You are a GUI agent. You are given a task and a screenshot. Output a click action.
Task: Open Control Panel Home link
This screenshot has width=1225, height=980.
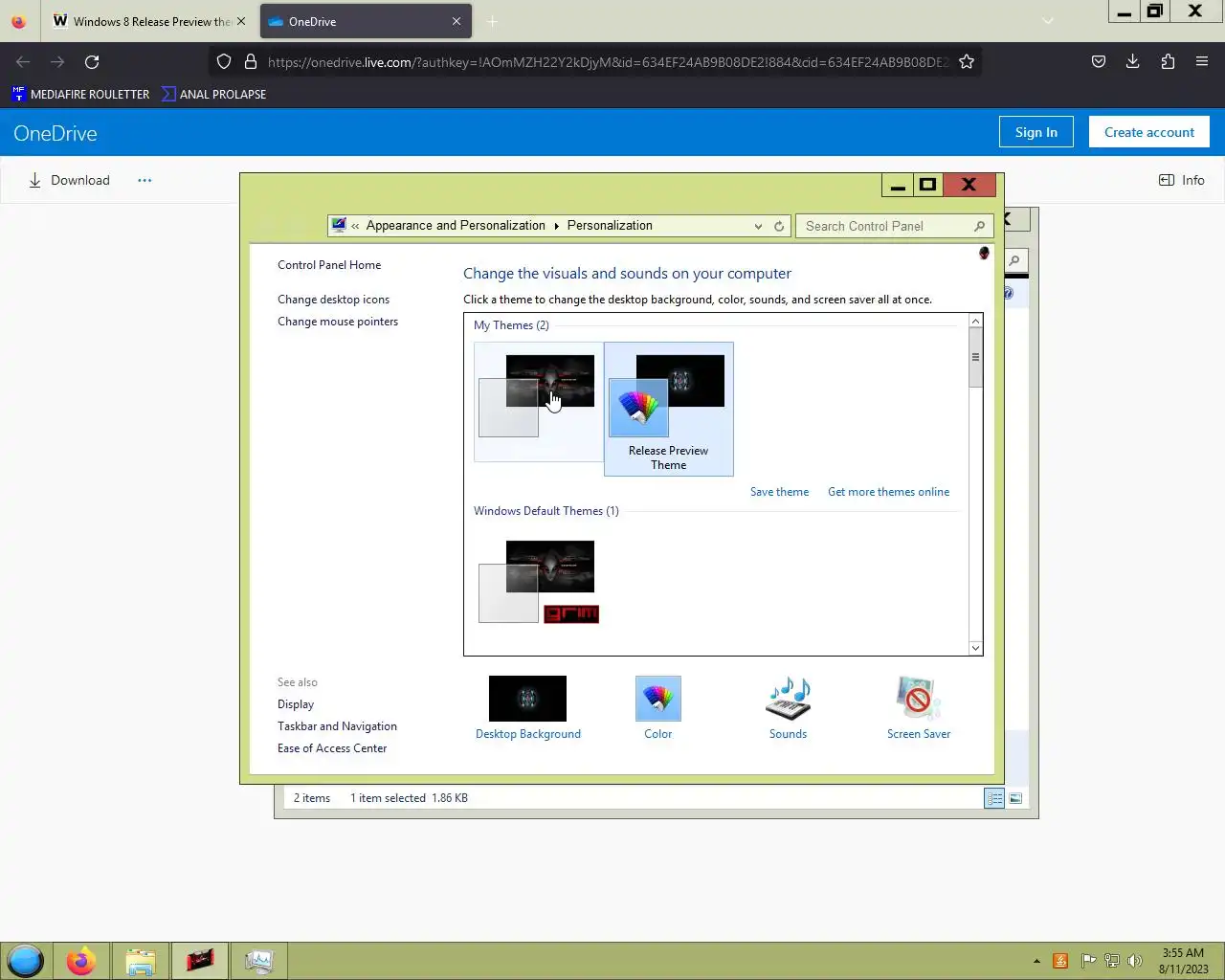329,265
